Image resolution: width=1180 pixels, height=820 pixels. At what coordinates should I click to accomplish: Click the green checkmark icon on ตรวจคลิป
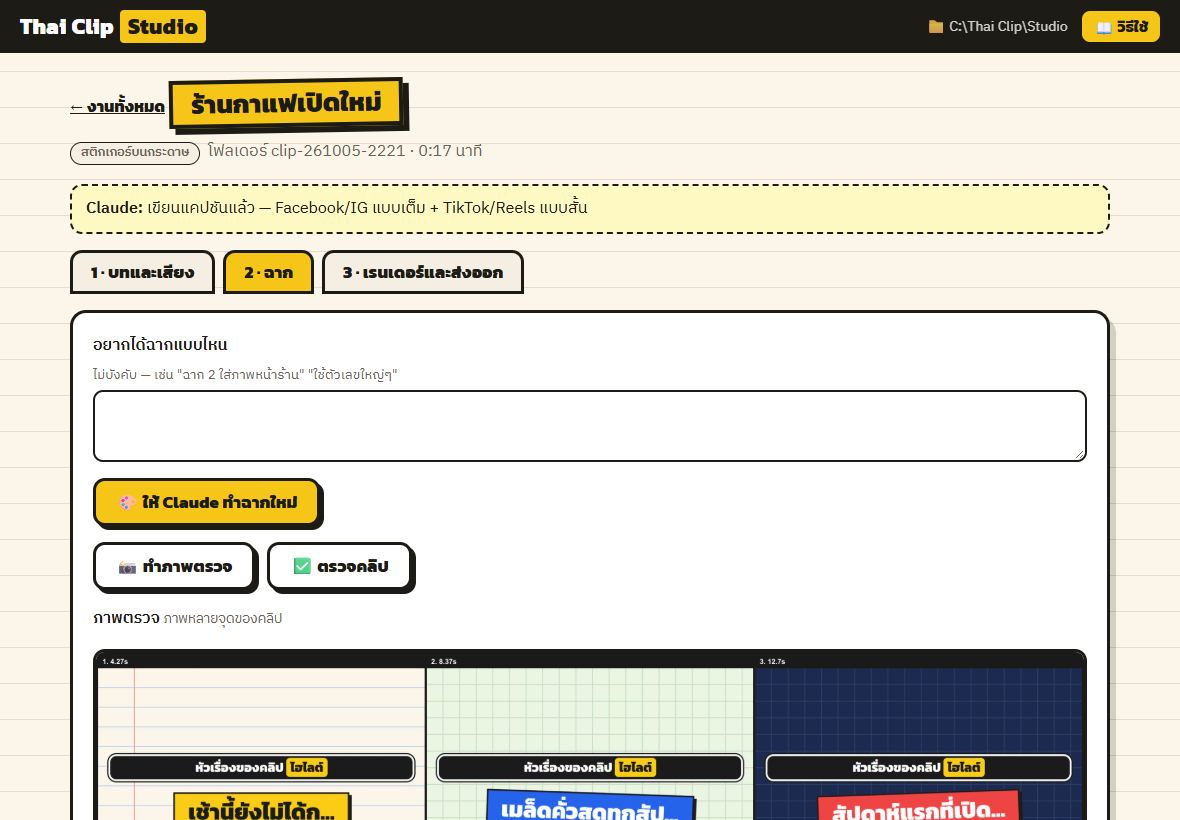302,566
